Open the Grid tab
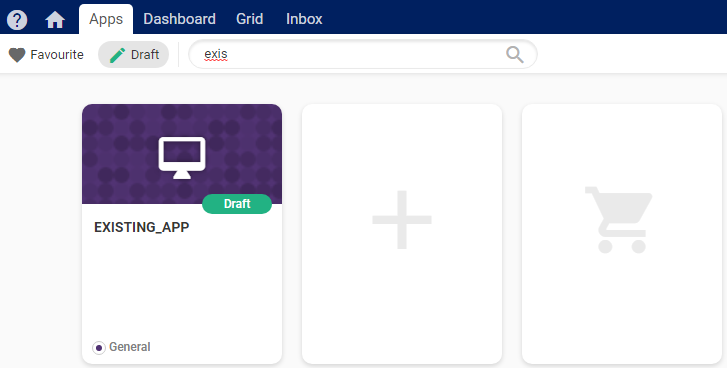 pos(249,19)
